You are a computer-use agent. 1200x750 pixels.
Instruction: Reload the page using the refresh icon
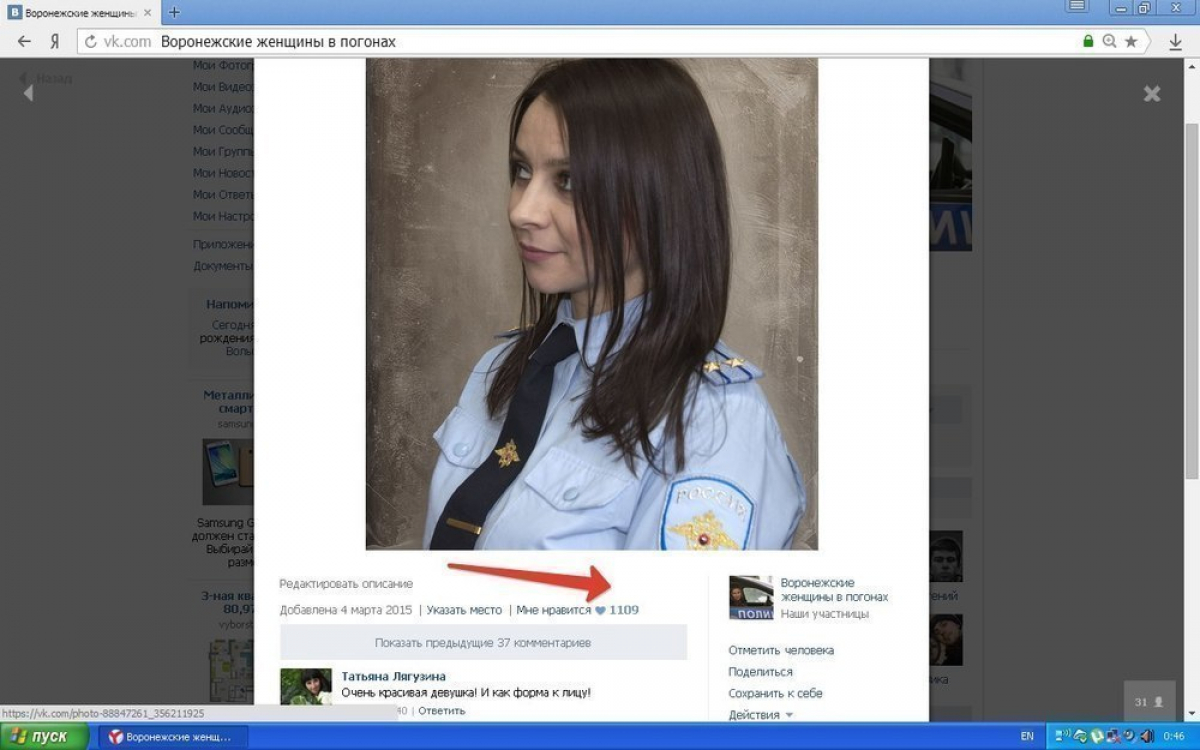click(91, 42)
